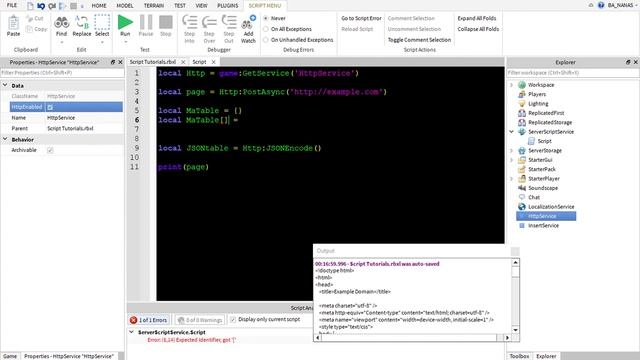Open the dropdown arrow under Run

point(125,42)
